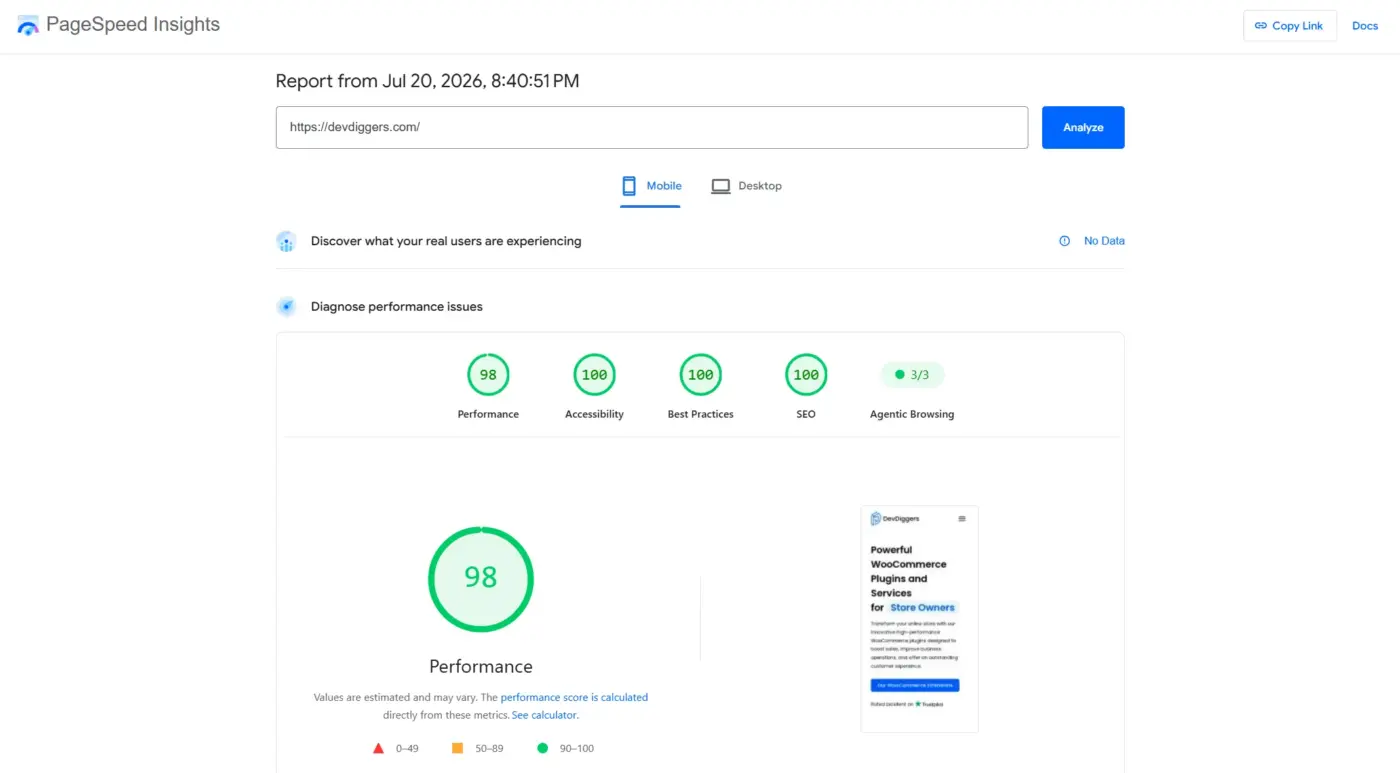Select the Best Practices 100 score gauge
Viewport: 1400px width, 773px height.
point(700,375)
